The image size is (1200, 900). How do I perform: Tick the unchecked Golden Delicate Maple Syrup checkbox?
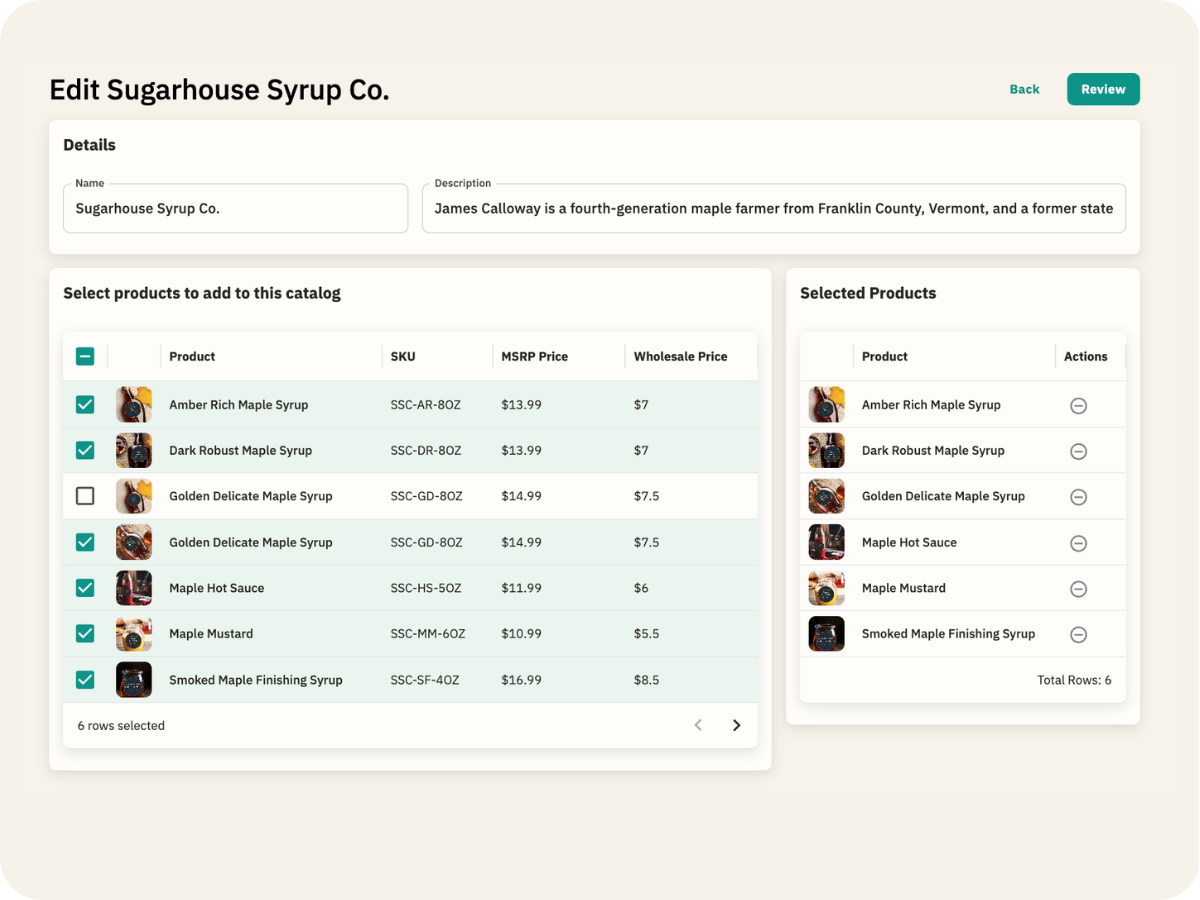pos(85,496)
